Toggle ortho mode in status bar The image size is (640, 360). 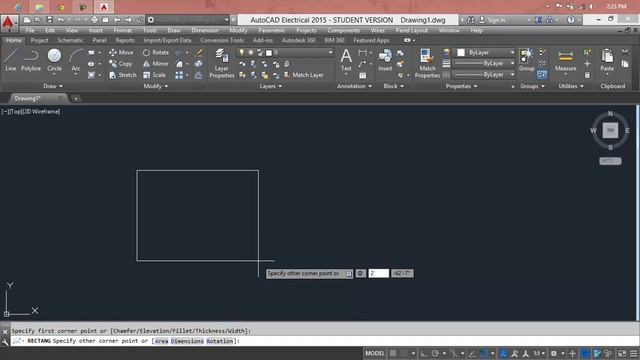(423, 353)
